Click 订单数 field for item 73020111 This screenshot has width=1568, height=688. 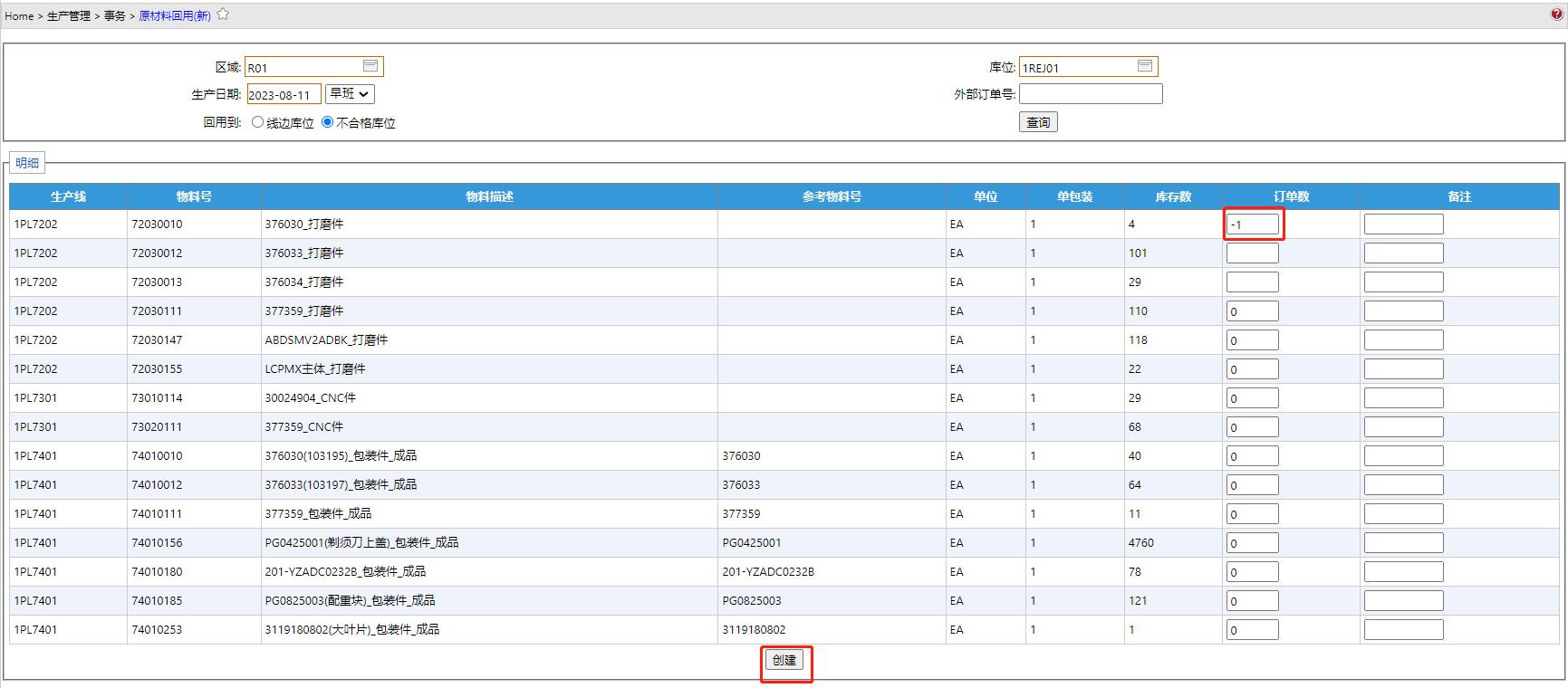[1253, 427]
